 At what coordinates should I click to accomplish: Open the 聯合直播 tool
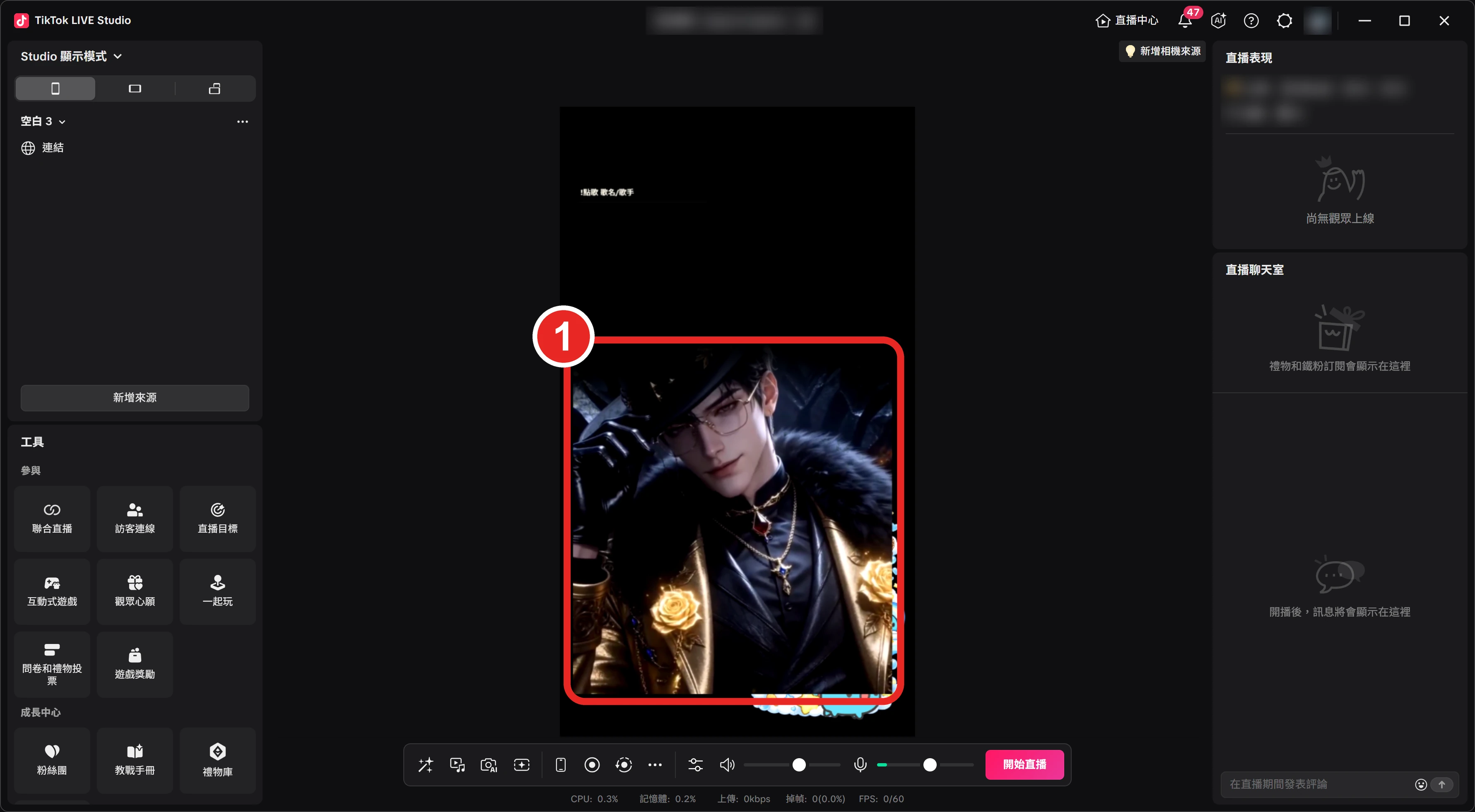52,519
